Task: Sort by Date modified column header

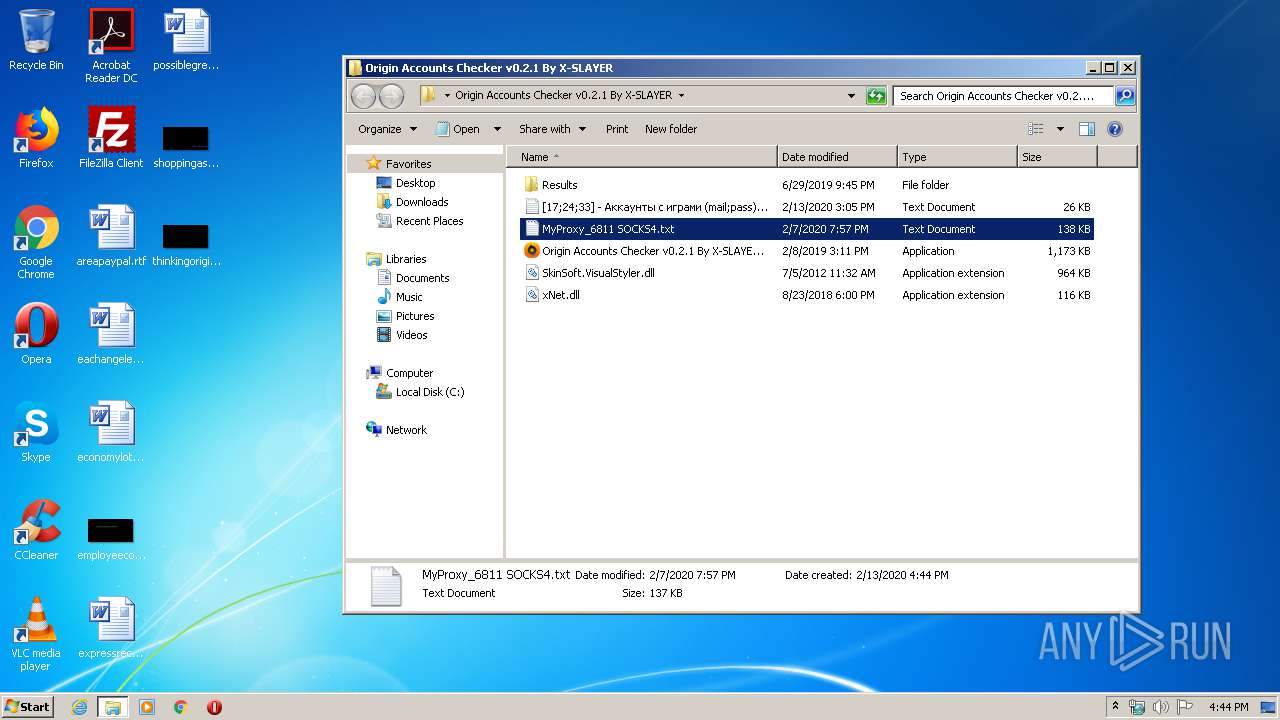Action: point(837,157)
